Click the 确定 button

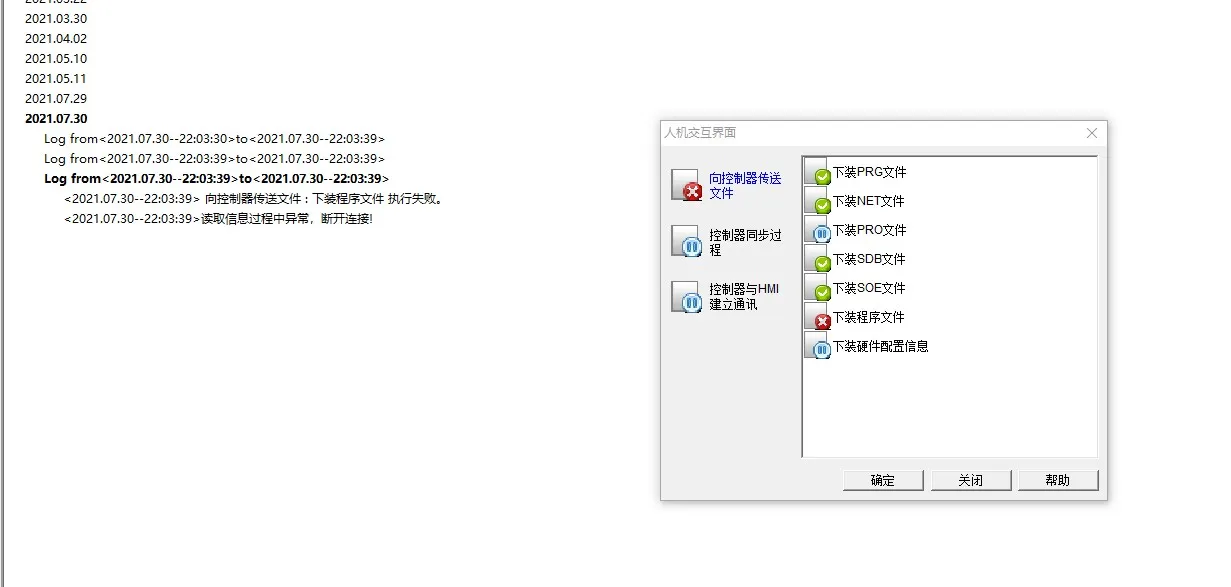pyautogui.click(x=883, y=480)
